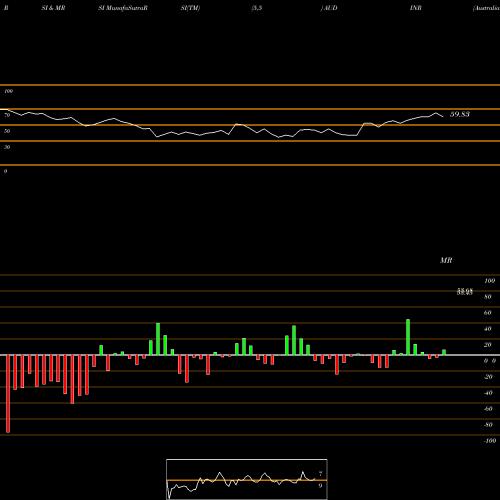Click the -20 label on MR axis

tap(488, 377)
